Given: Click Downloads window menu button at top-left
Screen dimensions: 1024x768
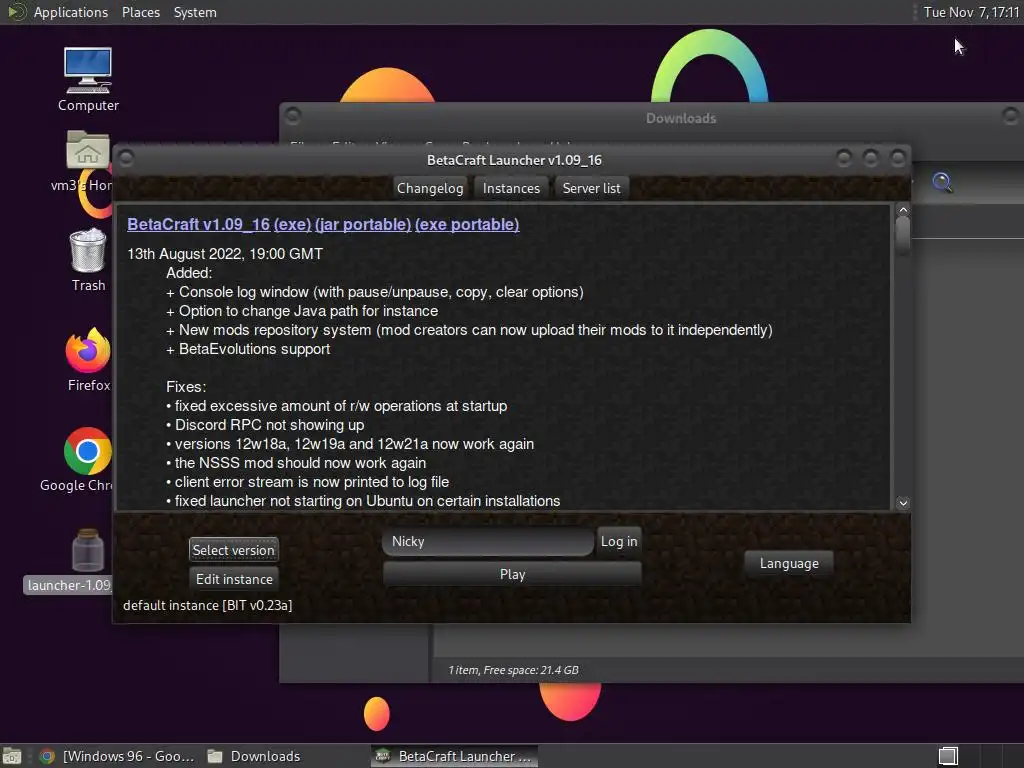Looking at the screenshot, I should (x=293, y=116).
